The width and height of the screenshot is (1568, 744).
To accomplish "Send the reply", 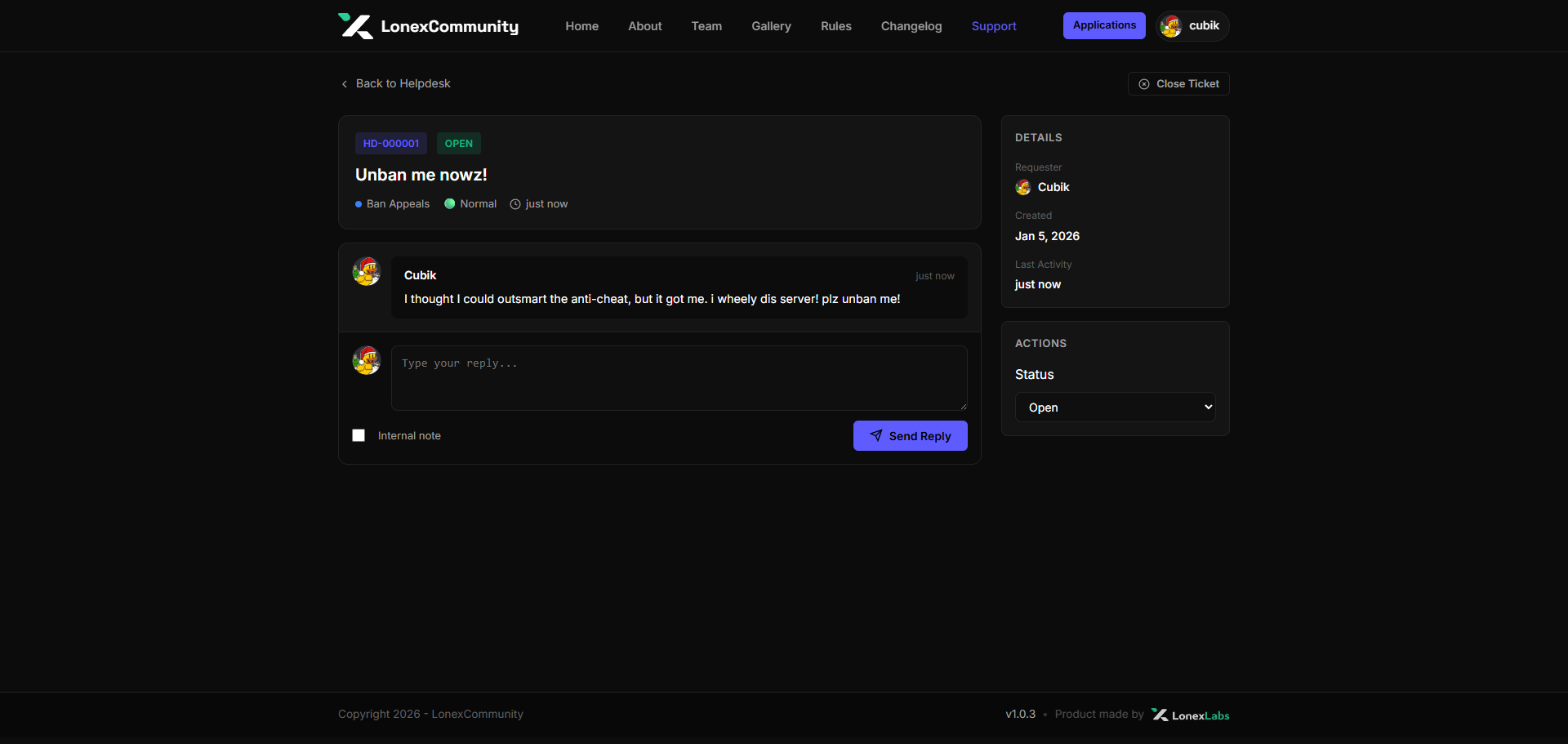I will click(x=911, y=436).
